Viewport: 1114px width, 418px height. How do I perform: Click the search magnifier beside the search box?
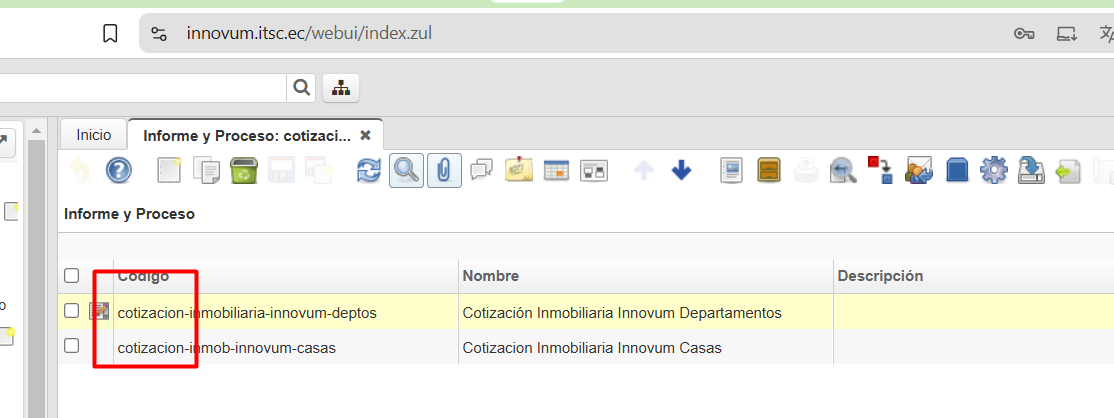coord(301,88)
